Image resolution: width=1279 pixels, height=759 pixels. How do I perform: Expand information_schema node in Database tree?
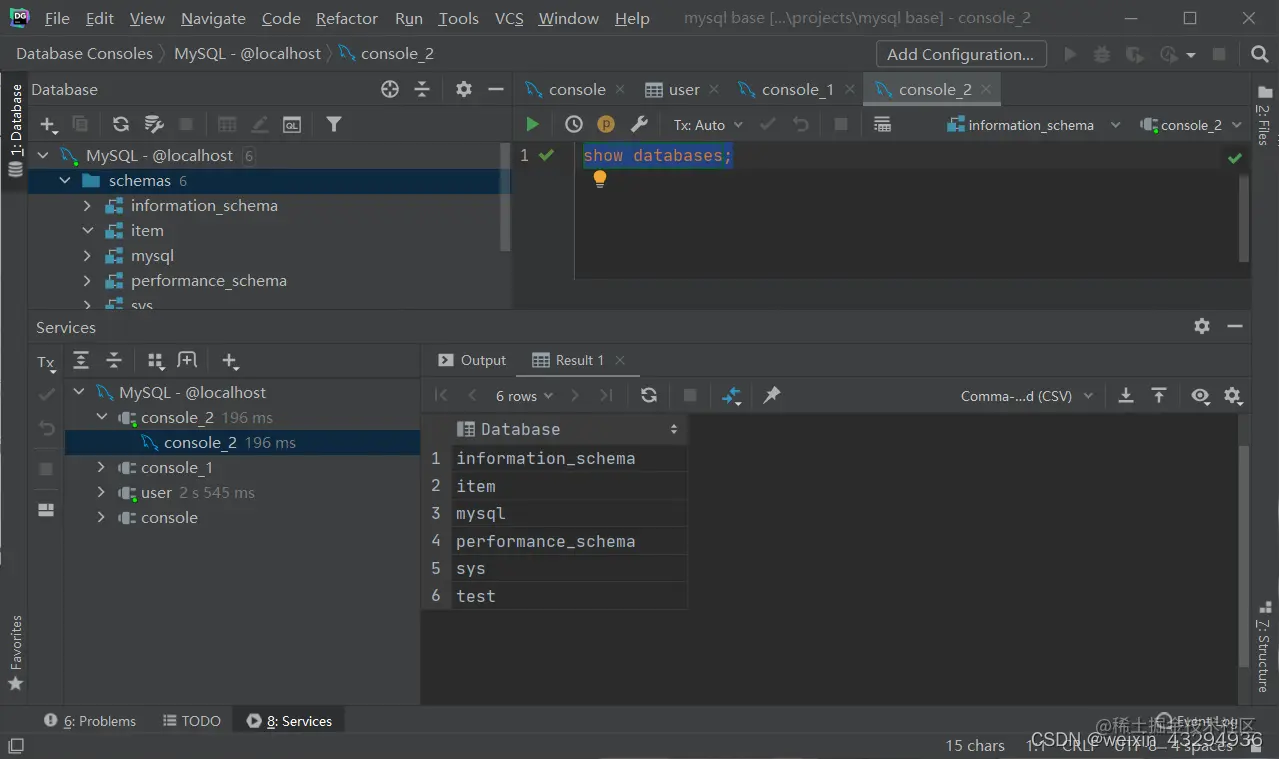pyautogui.click(x=87, y=205)
